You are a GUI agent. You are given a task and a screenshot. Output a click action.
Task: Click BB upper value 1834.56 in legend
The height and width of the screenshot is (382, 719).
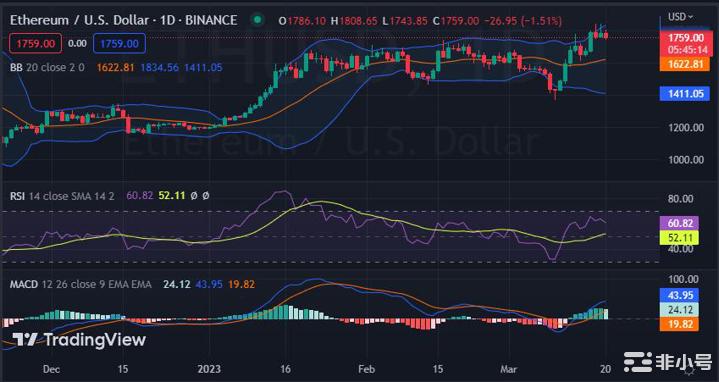[160, 67]
